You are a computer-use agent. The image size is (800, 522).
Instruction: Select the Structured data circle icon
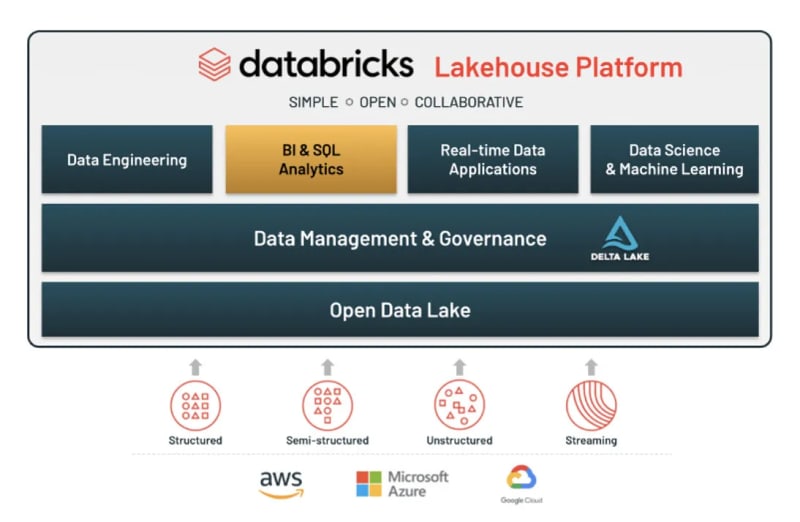click(195, 406)
